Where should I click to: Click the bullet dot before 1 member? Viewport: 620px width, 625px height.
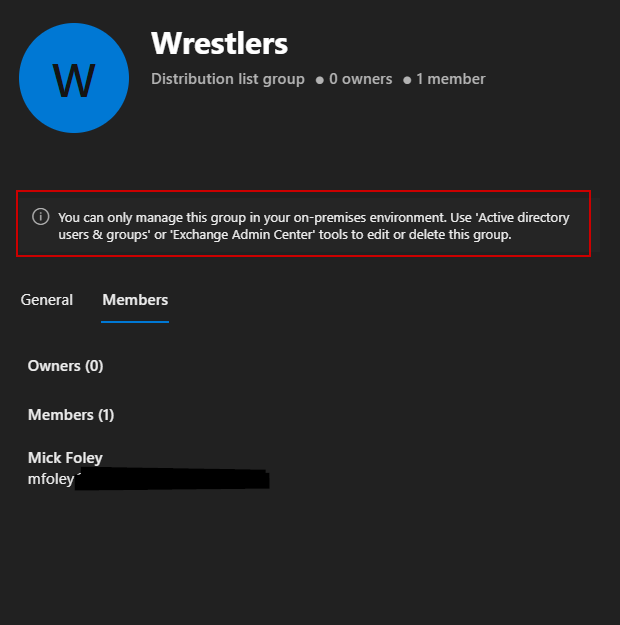(407, 80)
